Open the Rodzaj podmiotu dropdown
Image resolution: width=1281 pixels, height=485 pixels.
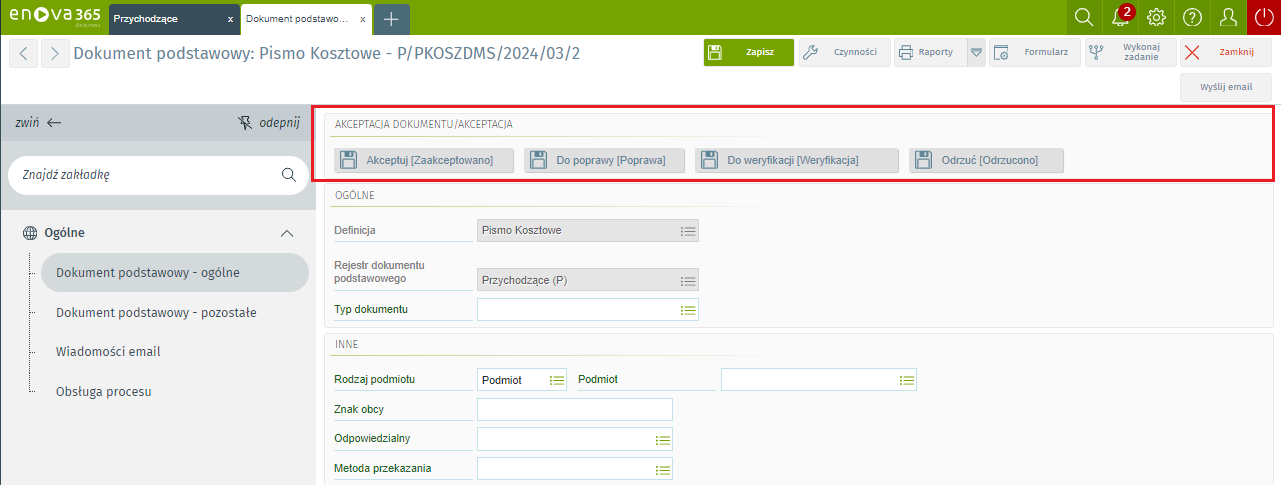point(556,380)
